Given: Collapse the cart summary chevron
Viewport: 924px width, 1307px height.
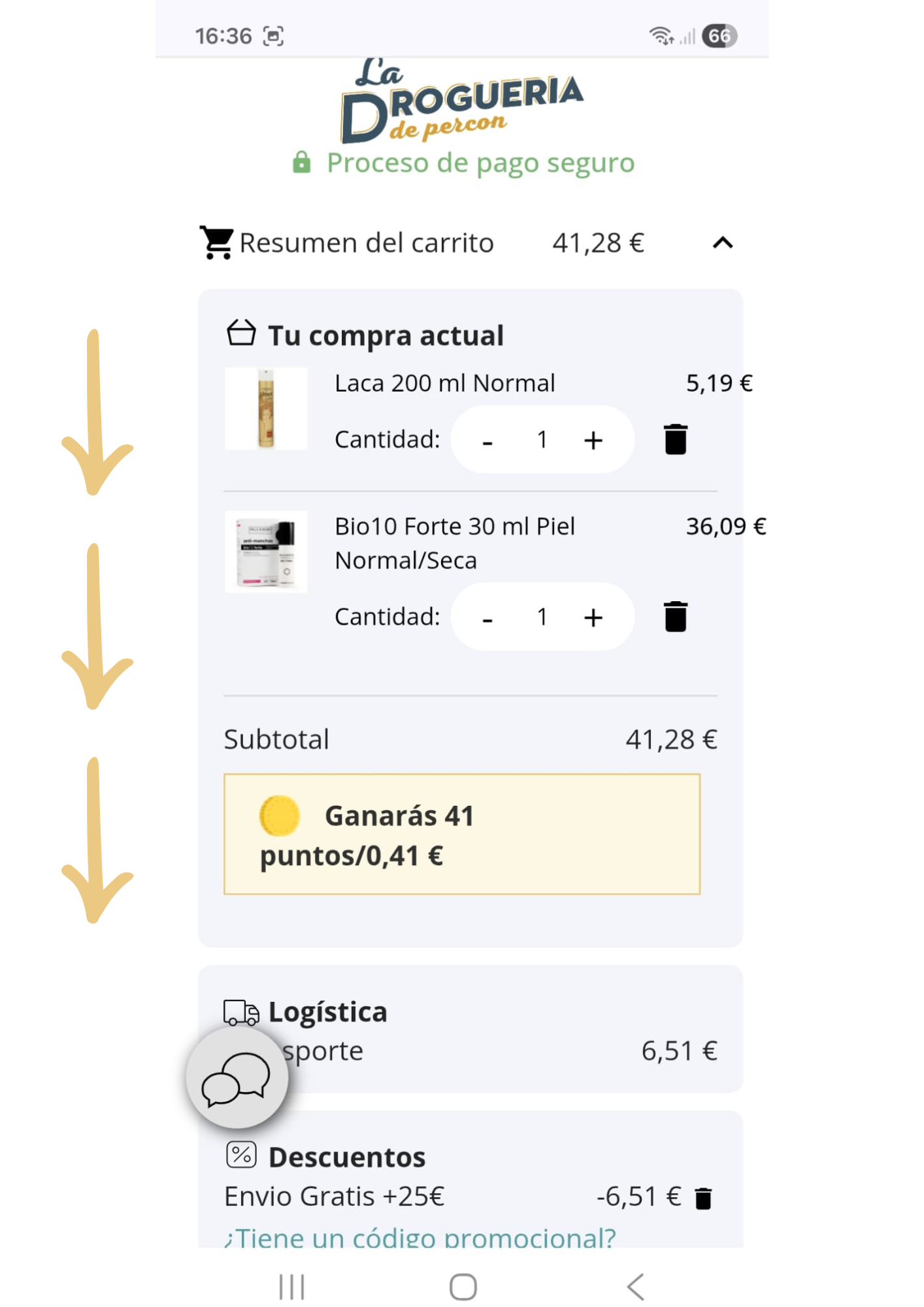Looking at the screenshot, I should click(722, 243).
